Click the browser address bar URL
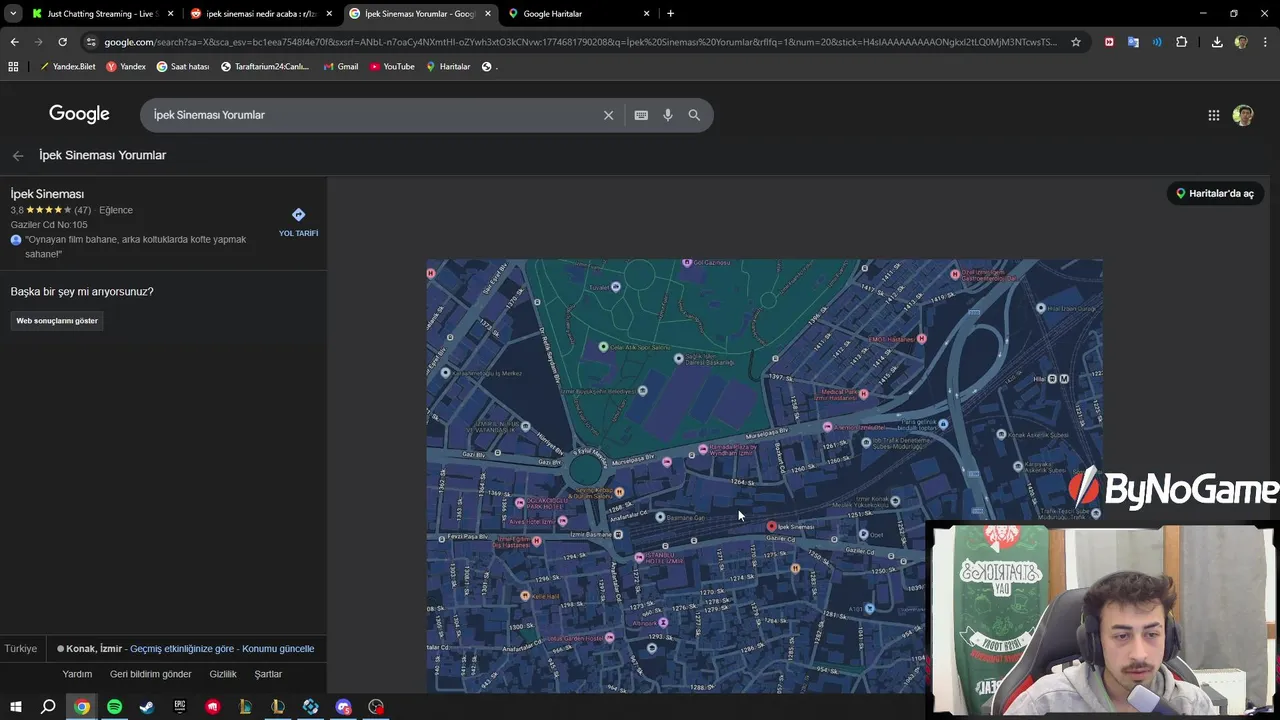1280x720 pixels. 580,42
